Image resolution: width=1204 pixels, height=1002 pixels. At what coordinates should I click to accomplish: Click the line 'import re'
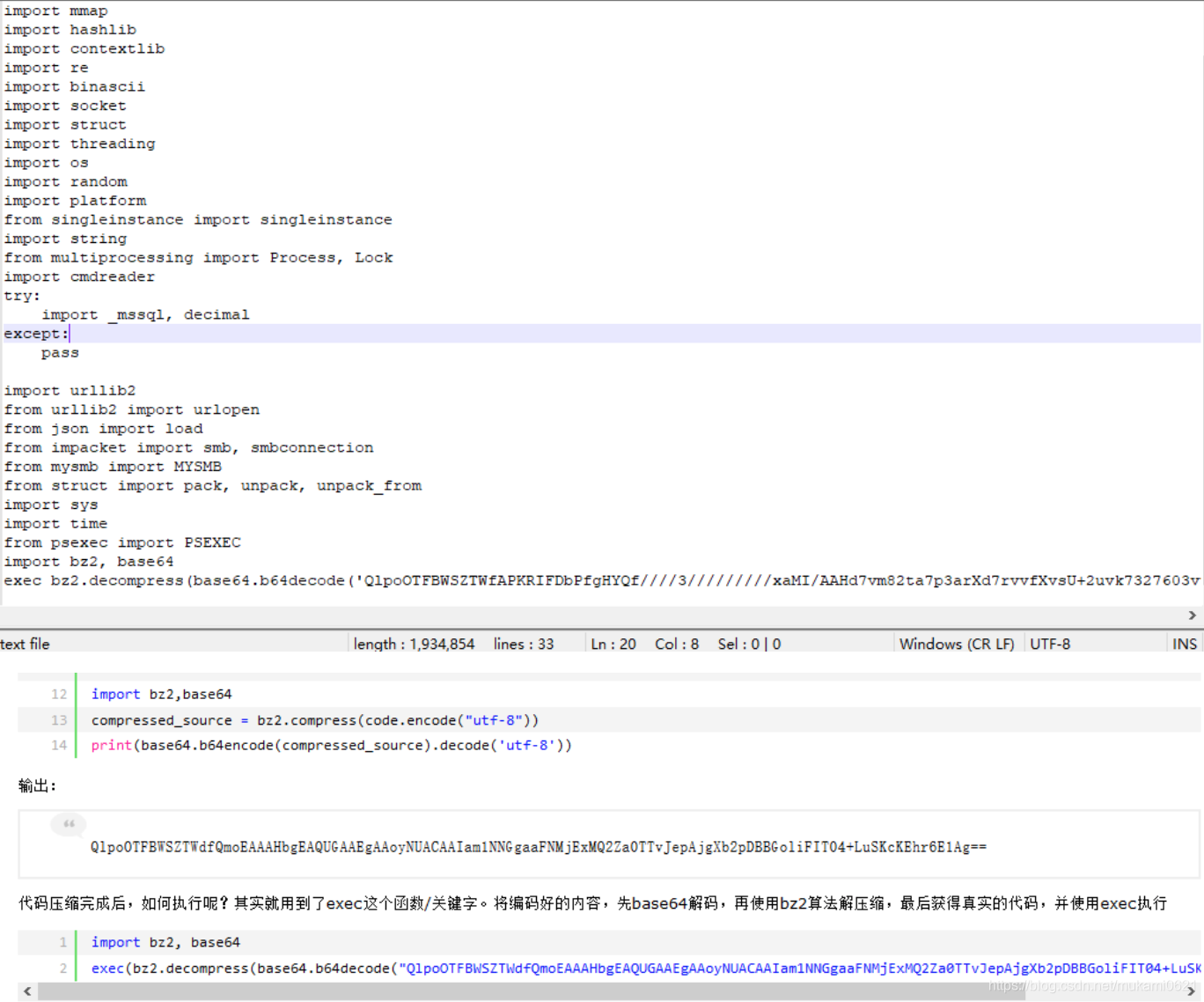pos(46,68)
